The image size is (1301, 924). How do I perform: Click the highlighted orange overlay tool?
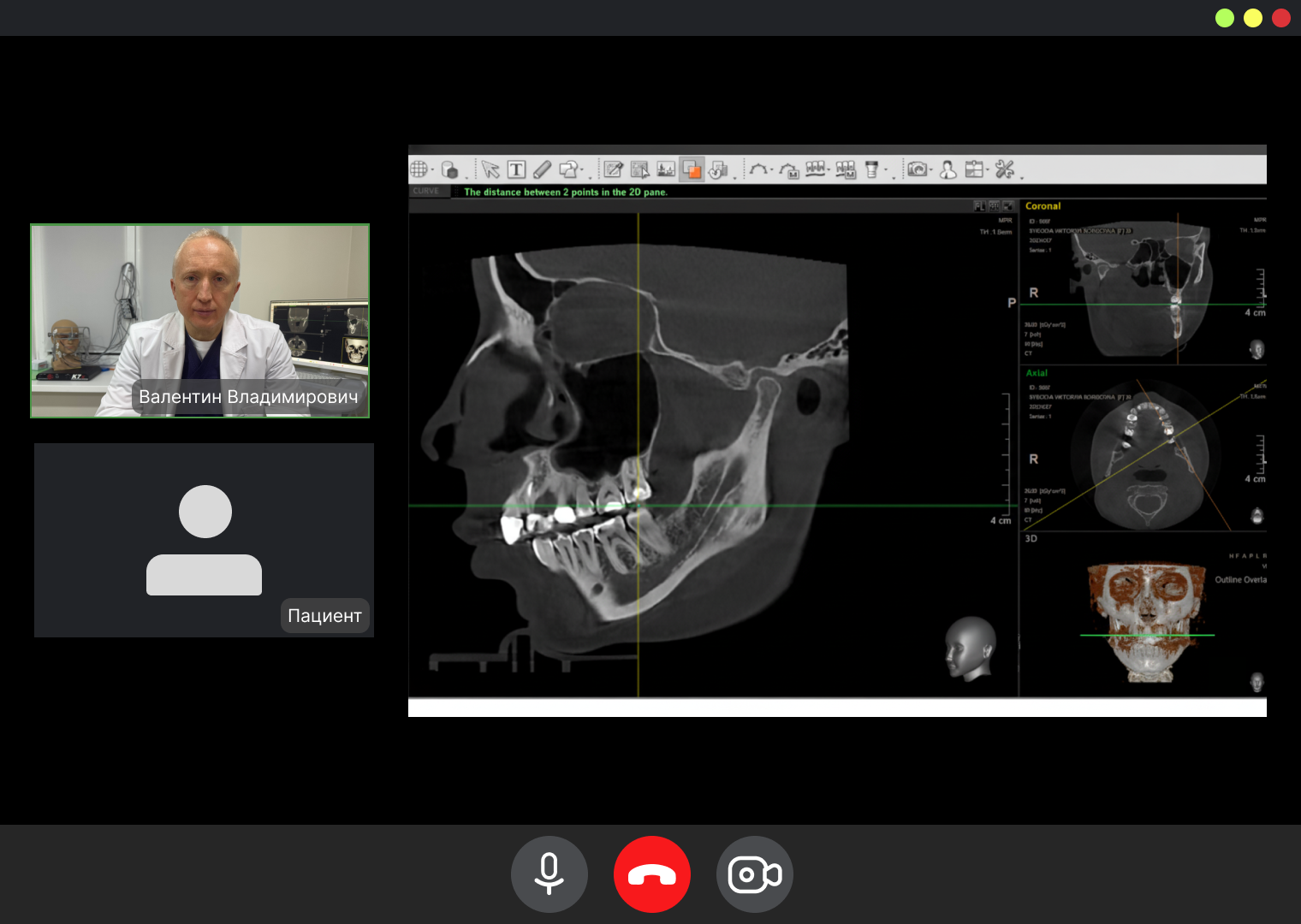point(692,169)
